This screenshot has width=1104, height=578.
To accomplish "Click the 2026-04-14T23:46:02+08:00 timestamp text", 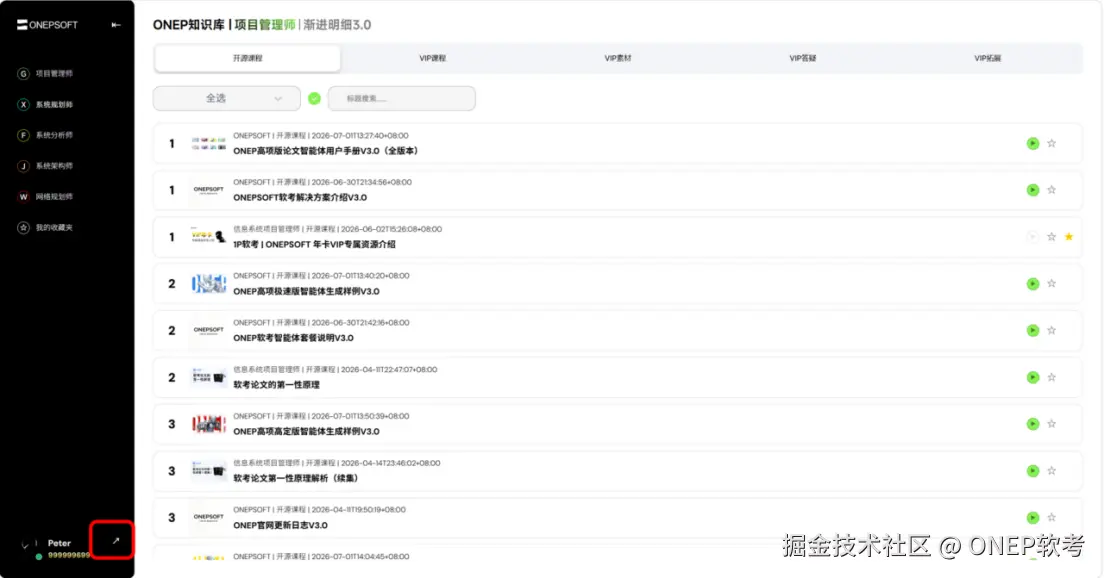I will point(391,463).
